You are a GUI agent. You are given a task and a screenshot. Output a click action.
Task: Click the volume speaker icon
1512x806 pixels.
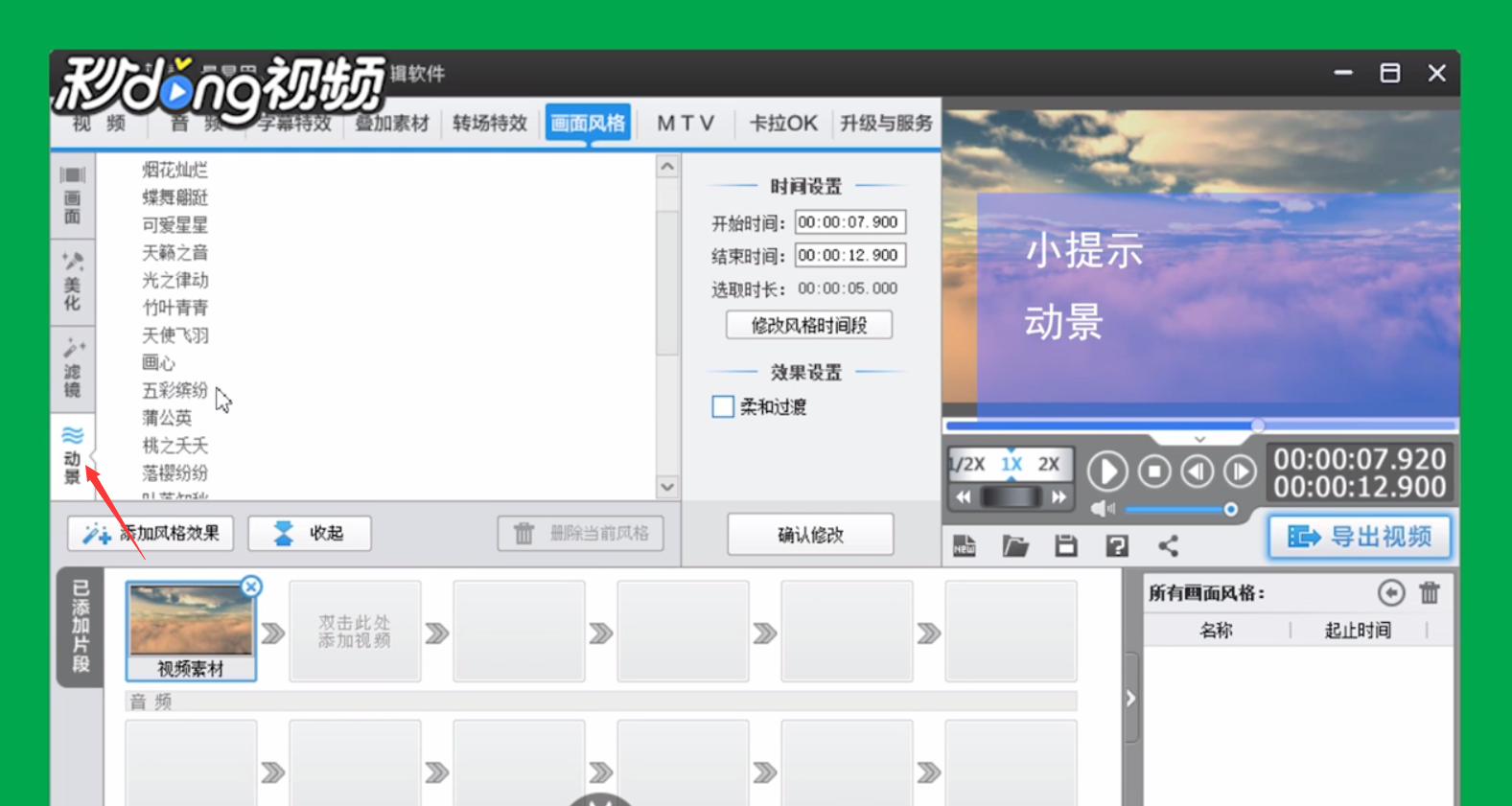pyautogui.click(x=1102, y=509)
